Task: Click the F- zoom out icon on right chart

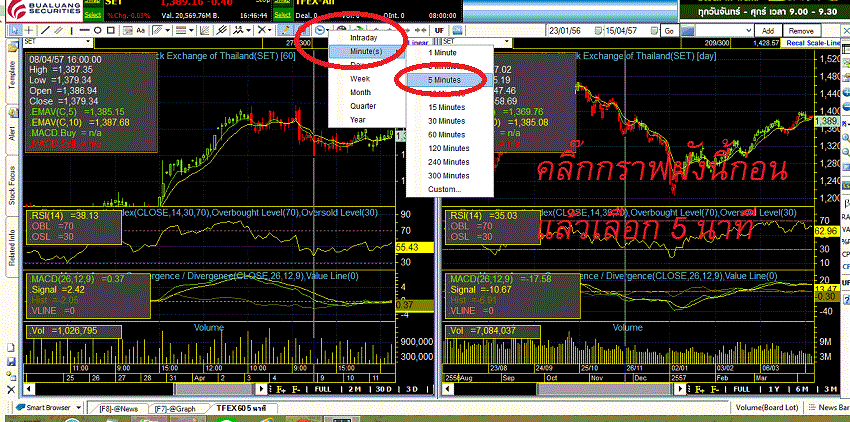Action: pyautogui.click(x=716, y=389)
